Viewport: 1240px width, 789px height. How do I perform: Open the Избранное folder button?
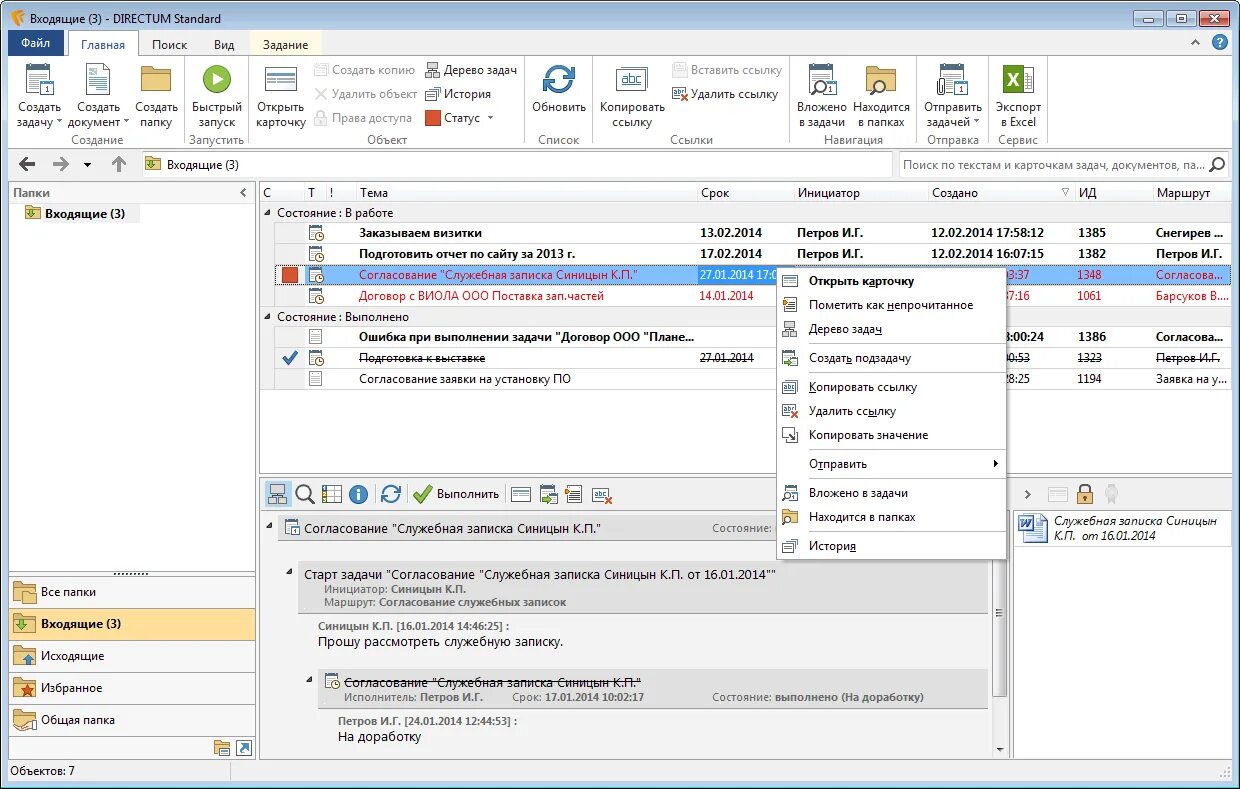(132, 688)
